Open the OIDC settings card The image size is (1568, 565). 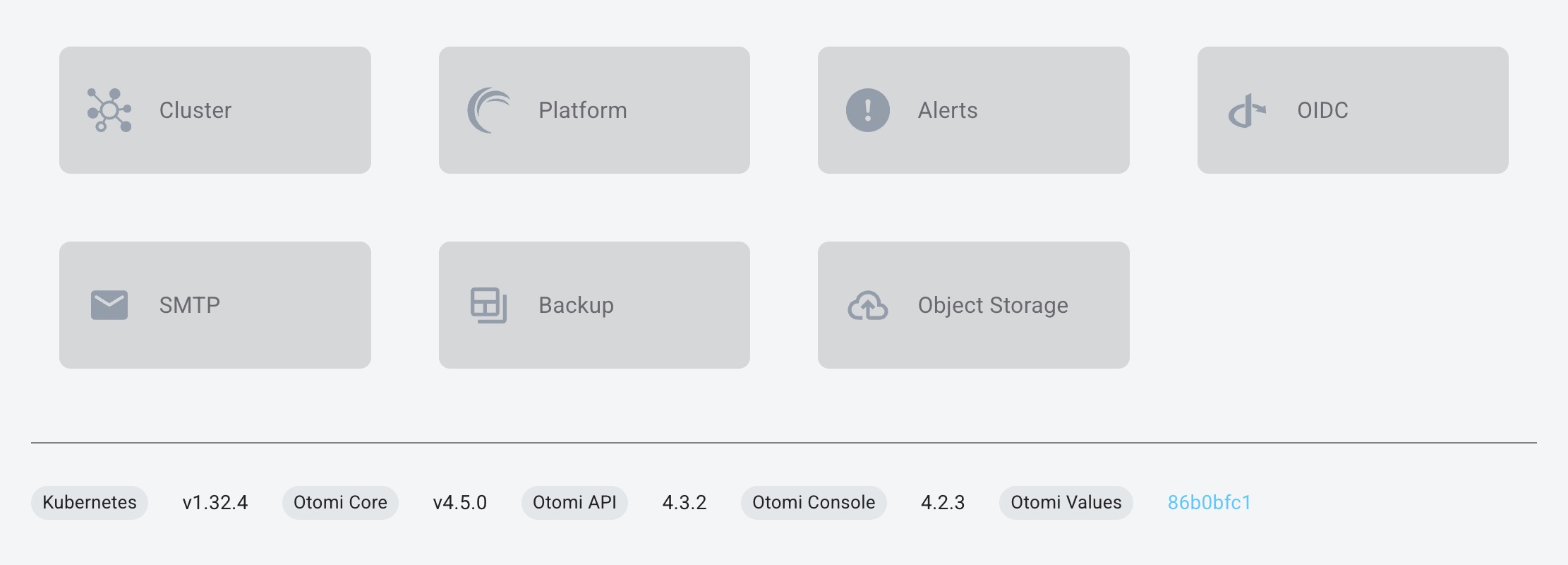tap(1352, 110)
